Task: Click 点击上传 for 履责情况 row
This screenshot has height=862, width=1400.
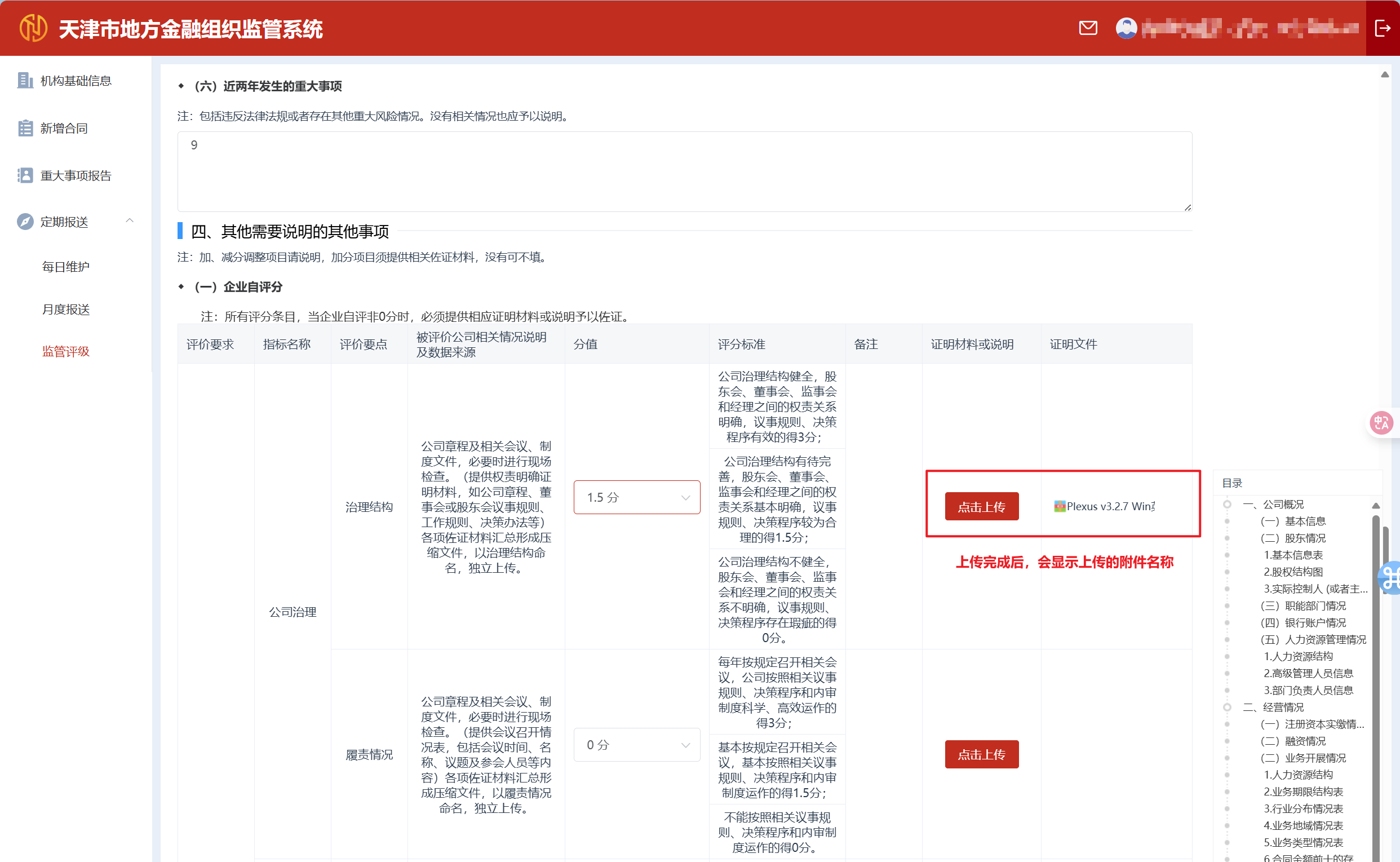Action: pos(981,754)
